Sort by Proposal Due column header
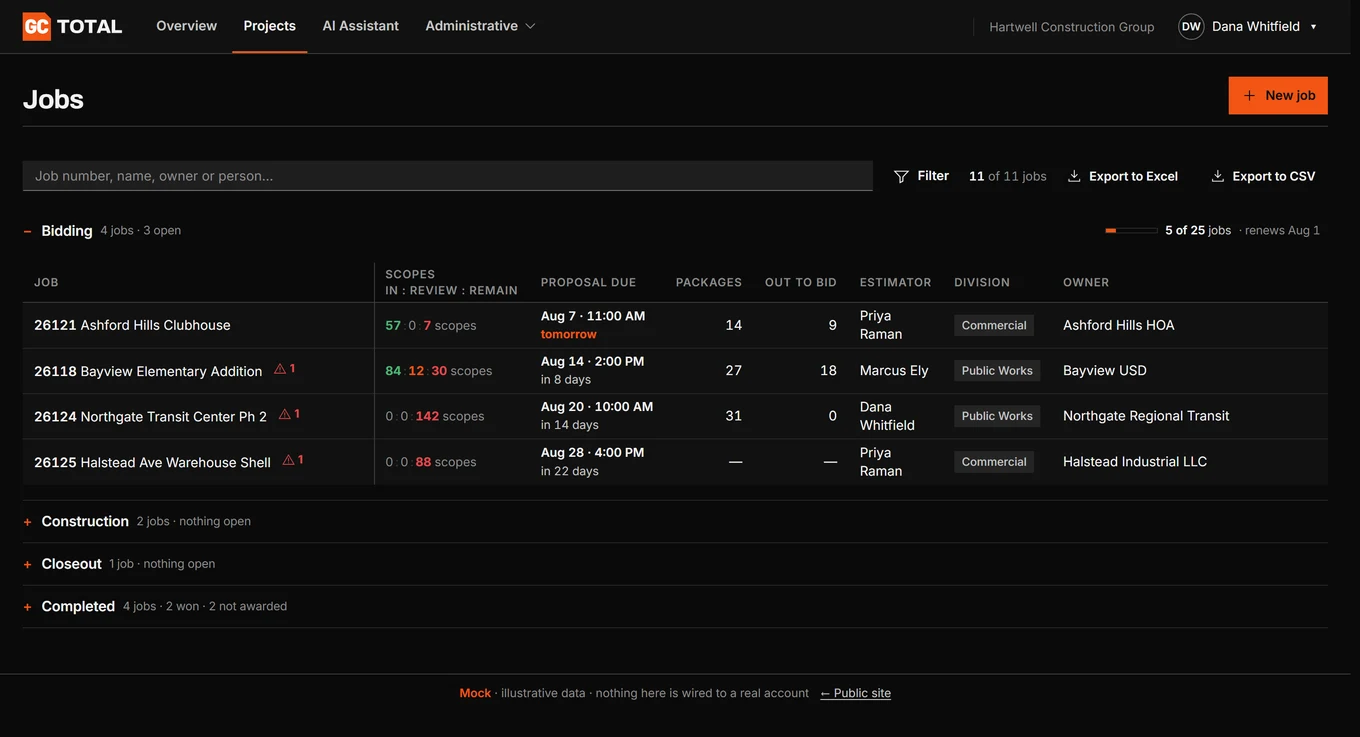 pos(588,282)
